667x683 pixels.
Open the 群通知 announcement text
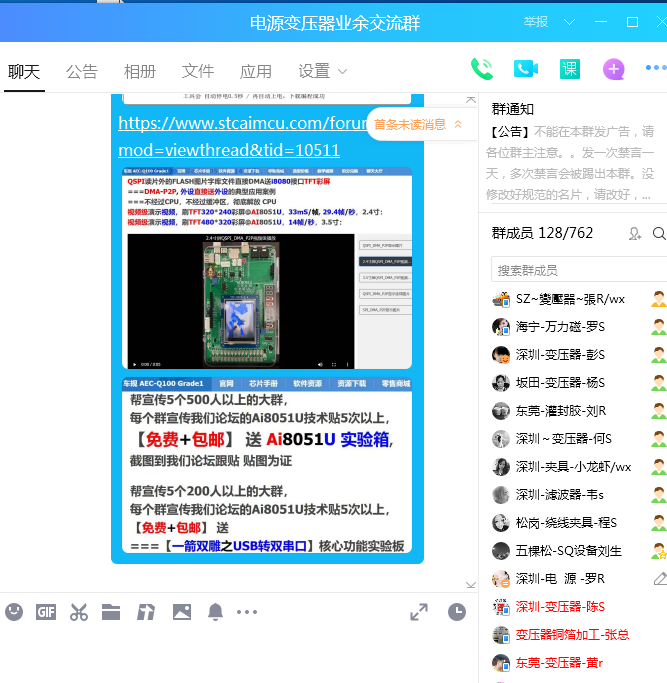click(570, 163)
